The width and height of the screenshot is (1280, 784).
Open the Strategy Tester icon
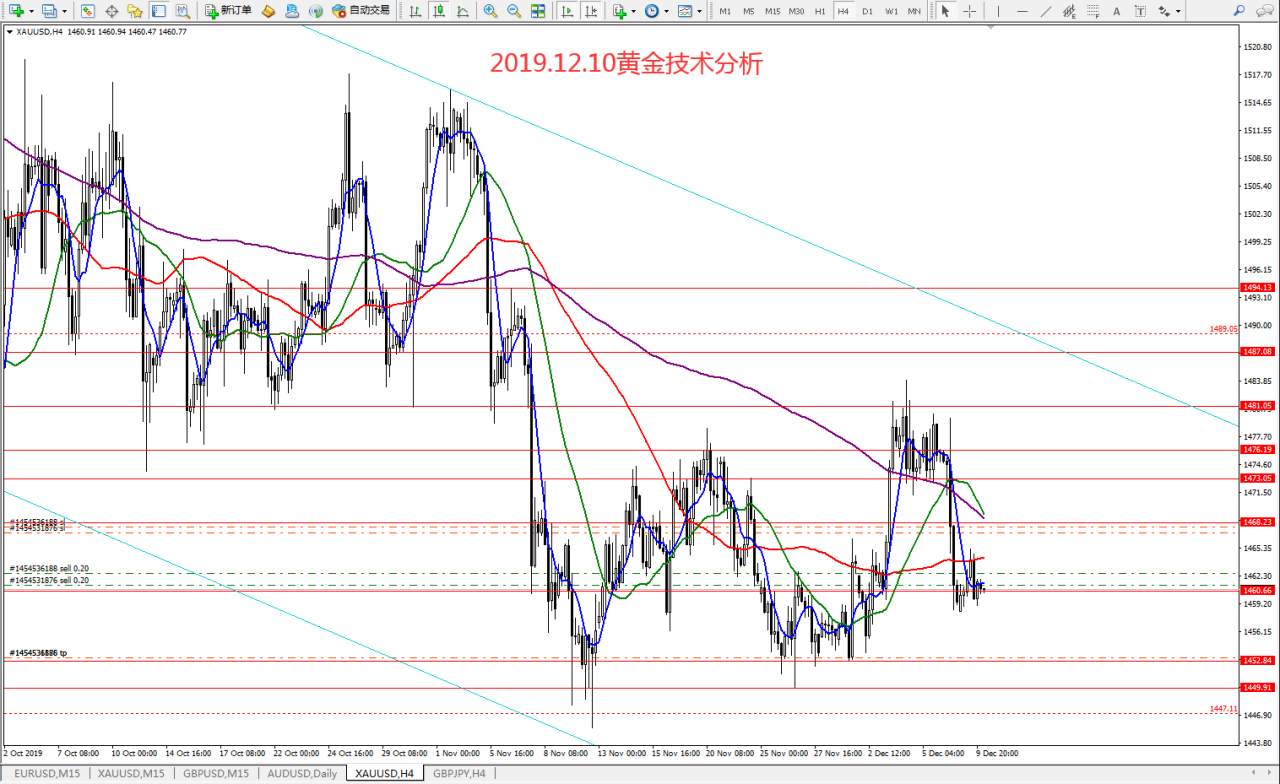pyautogui.click(x=182, y=10)
